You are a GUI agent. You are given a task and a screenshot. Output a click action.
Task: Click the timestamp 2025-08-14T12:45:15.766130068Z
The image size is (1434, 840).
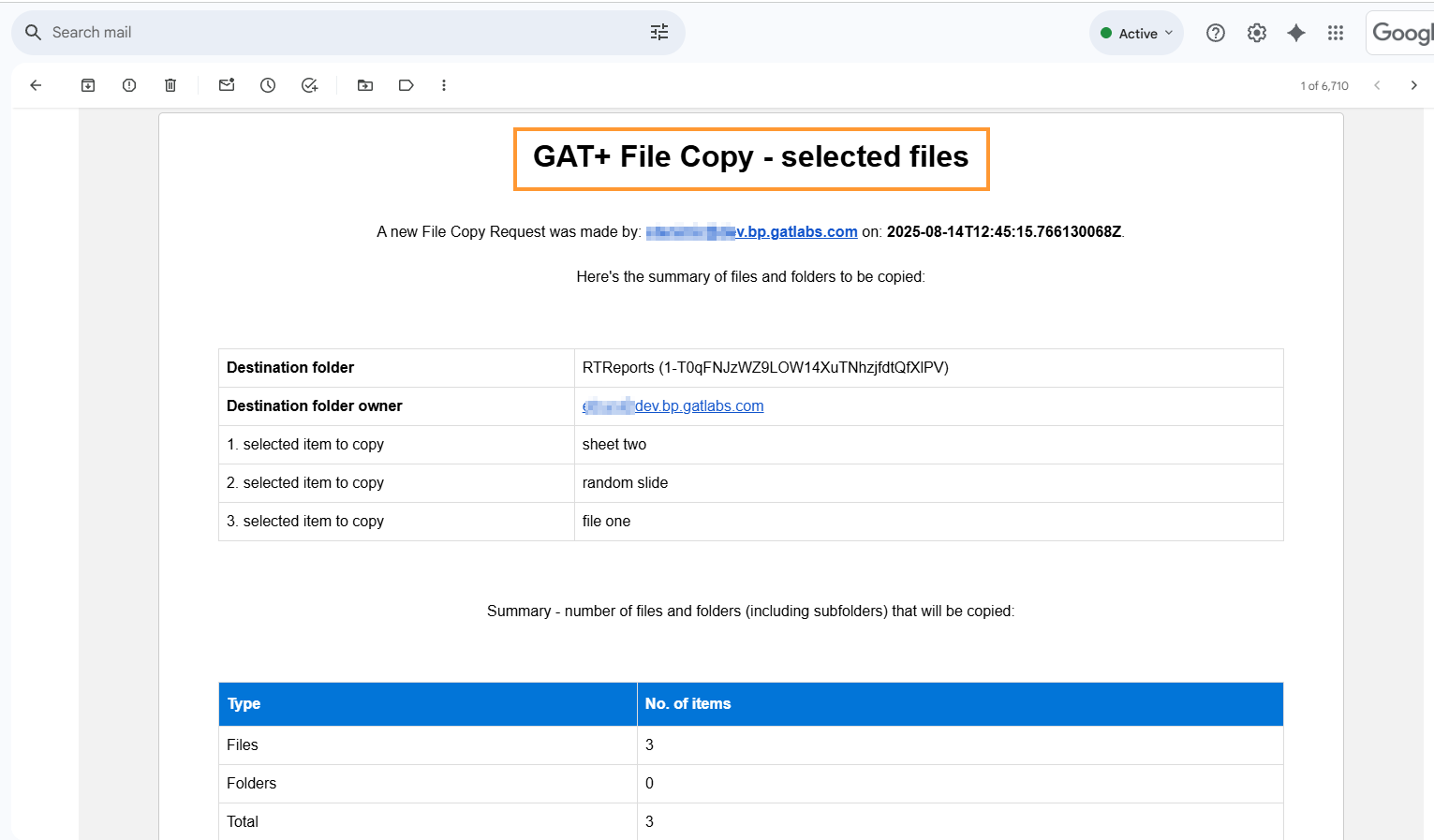pos(1004,231)
